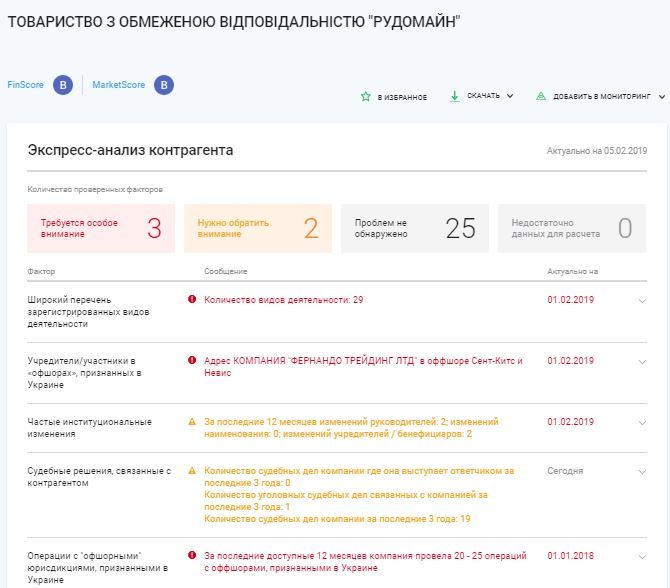Click the Экспресс-анализ контрагента heading
The image size is (670, 588).
click(130, 150)
